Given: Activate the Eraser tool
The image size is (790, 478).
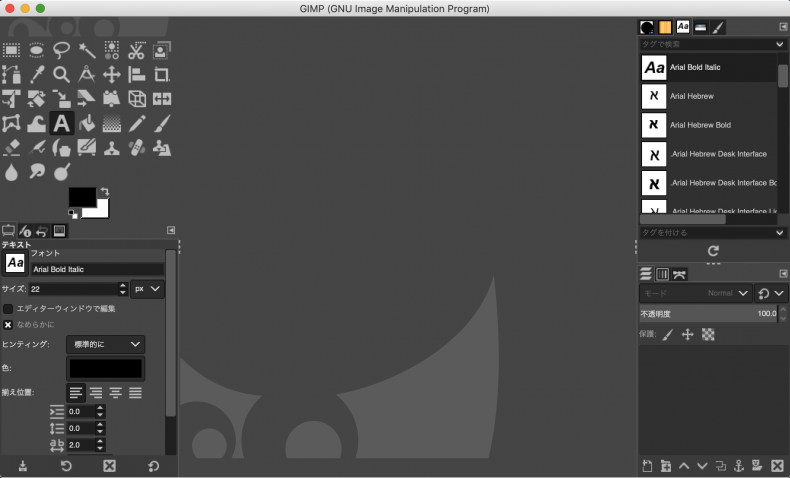Looking at the screenshot, I should tap(11, 148).
